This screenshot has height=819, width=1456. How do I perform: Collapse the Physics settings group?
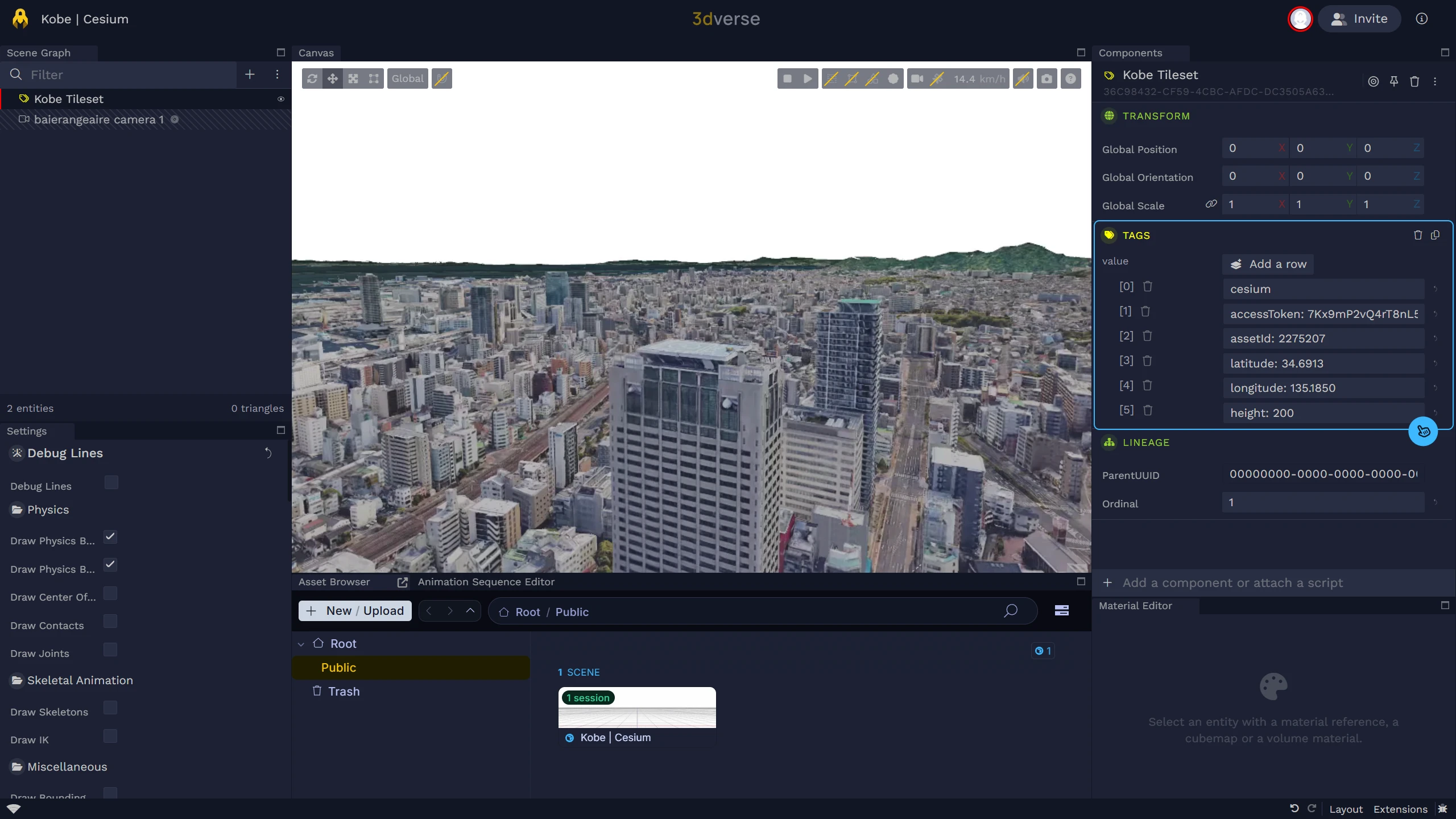[x=40, y=510]
